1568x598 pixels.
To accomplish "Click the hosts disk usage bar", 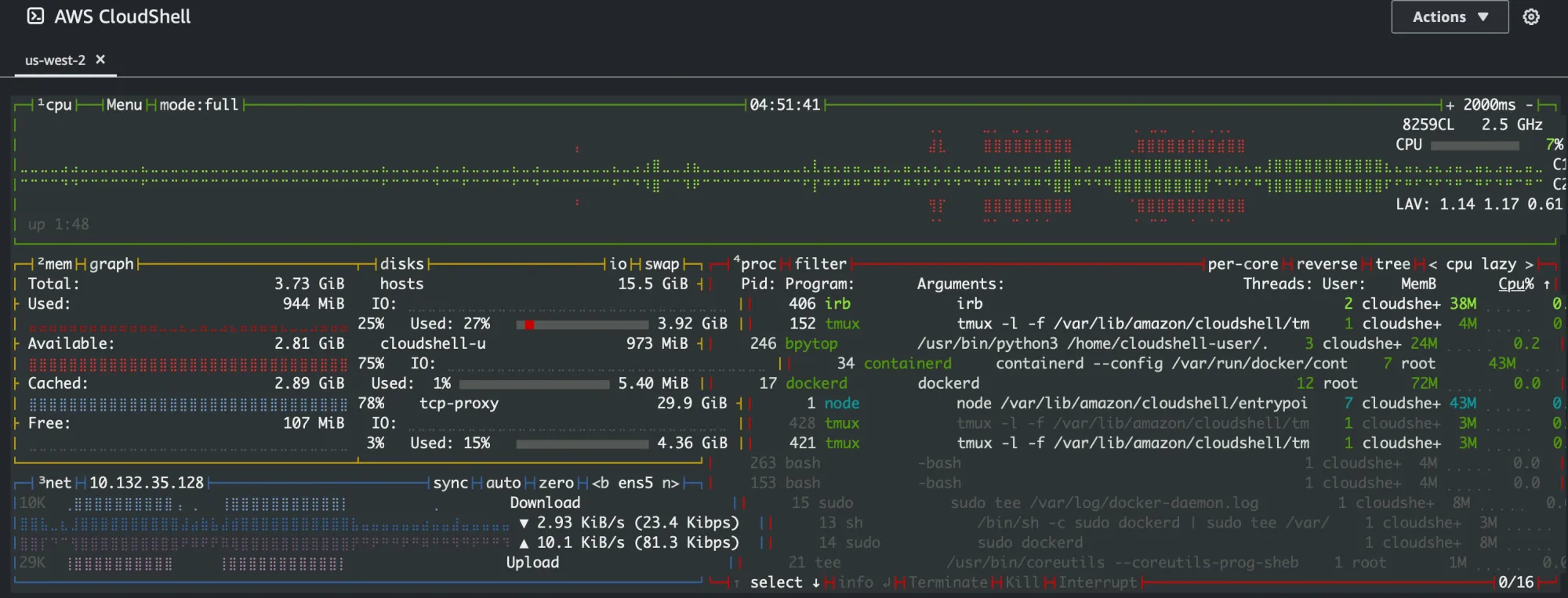I will tap(583, 324).
